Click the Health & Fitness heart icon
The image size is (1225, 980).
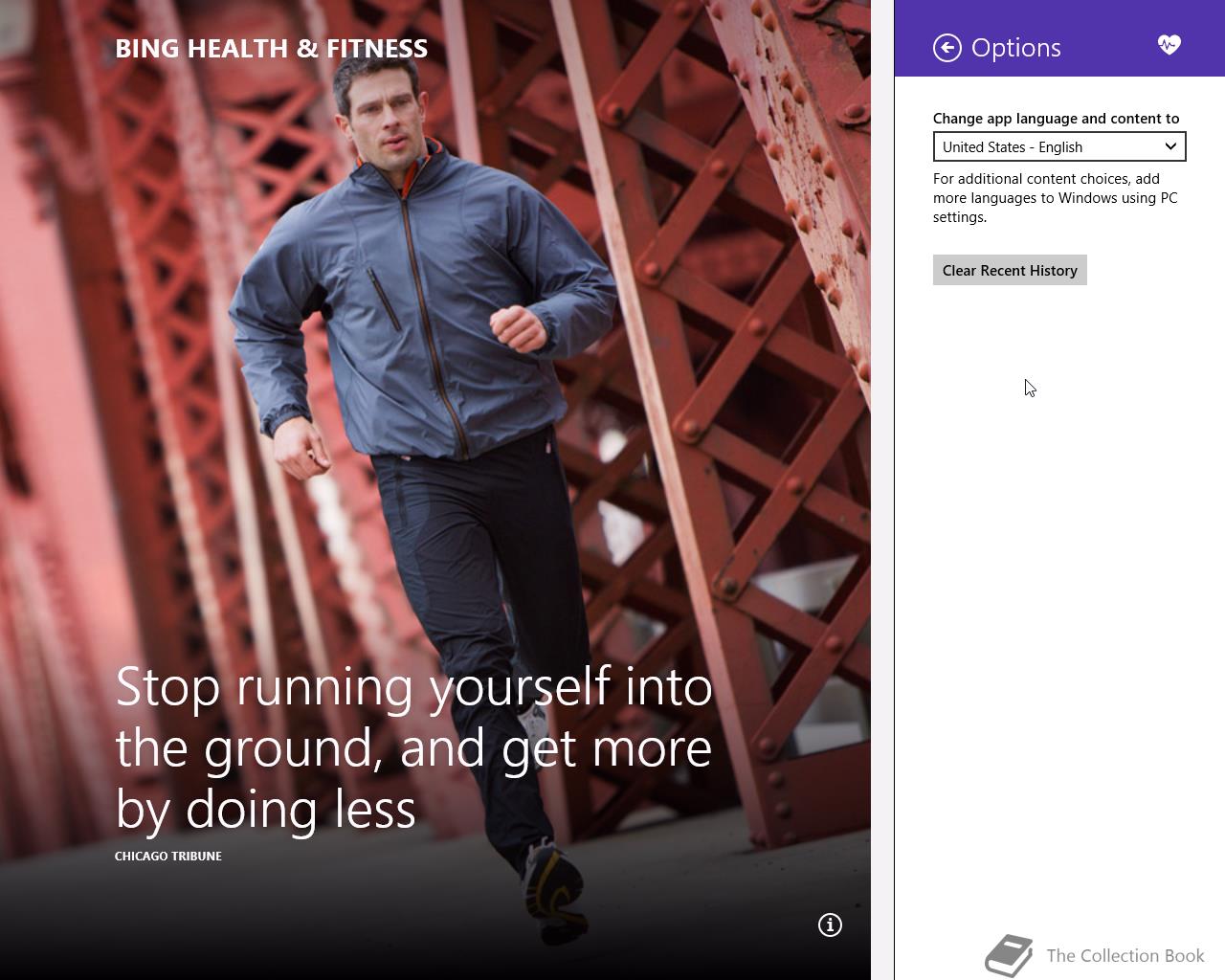[1169, 45]
